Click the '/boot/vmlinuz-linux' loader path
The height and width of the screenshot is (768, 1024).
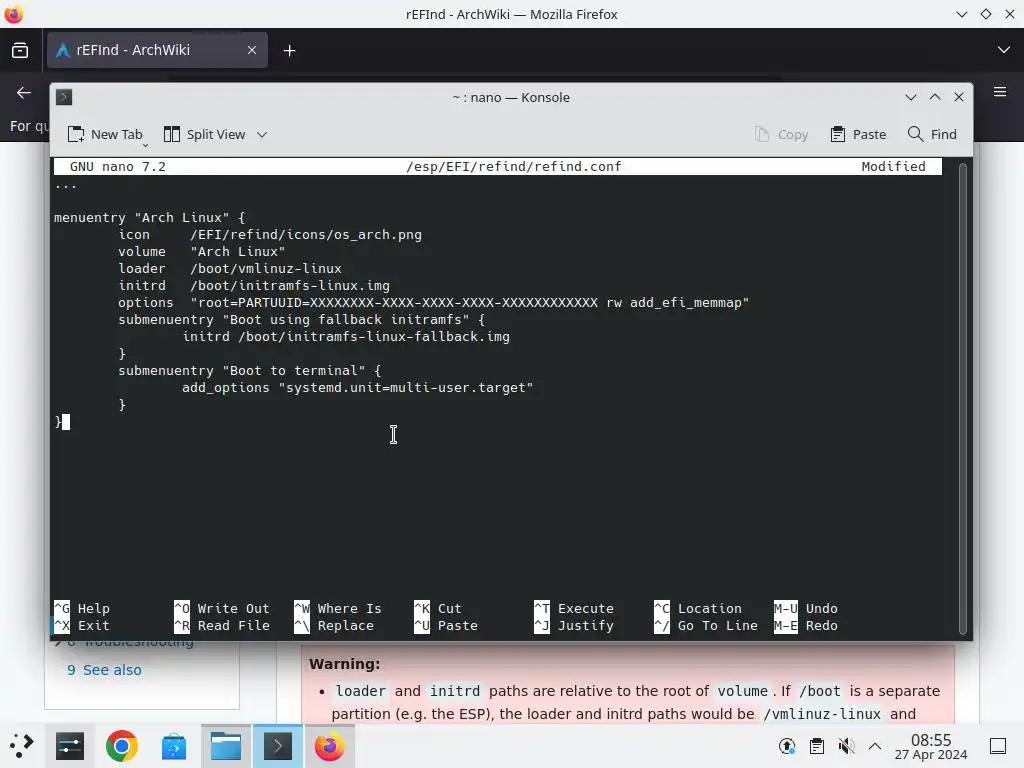point(266,268)
